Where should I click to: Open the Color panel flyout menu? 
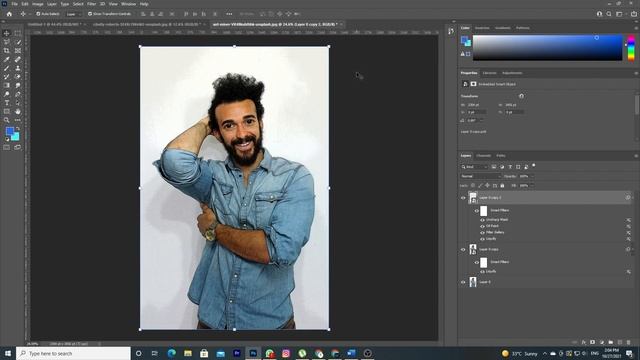coord(636,28)
